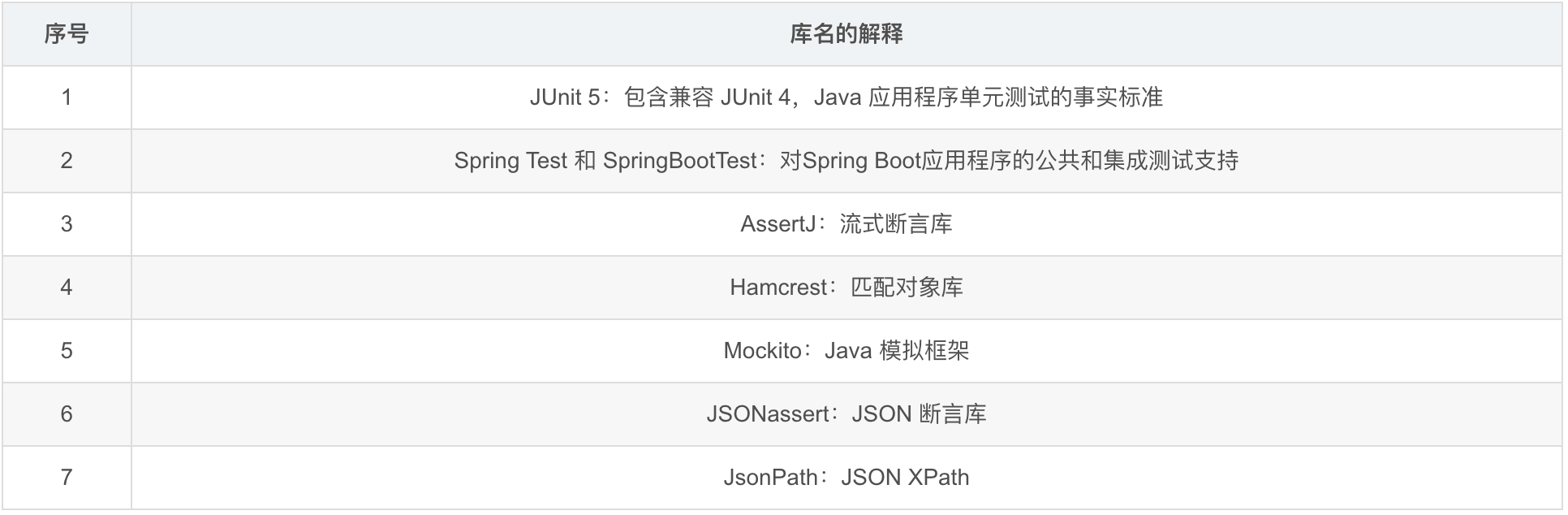Select serial number 1 cell

67,97
